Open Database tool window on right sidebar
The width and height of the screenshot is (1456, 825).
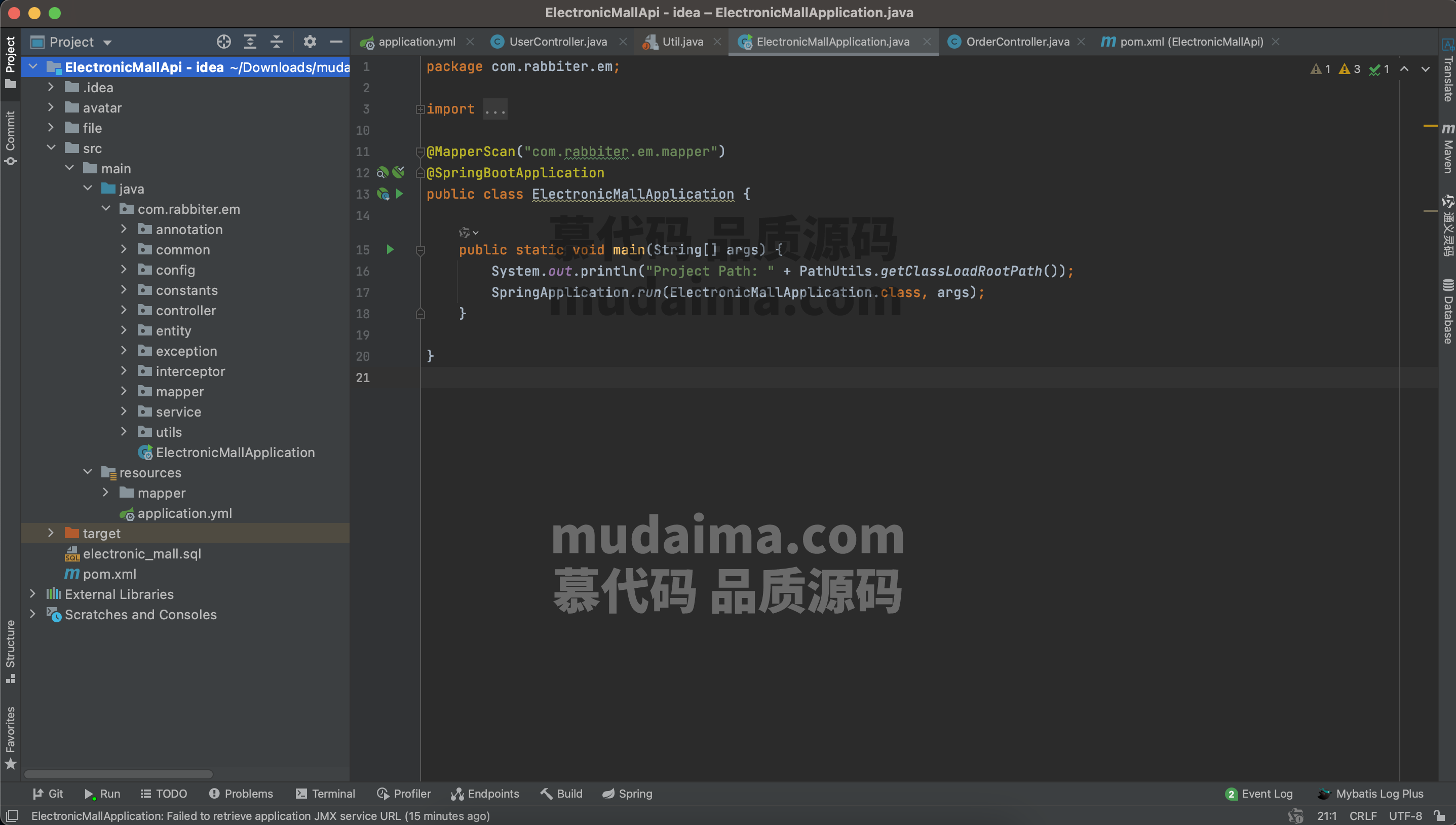pos(1447,312)
